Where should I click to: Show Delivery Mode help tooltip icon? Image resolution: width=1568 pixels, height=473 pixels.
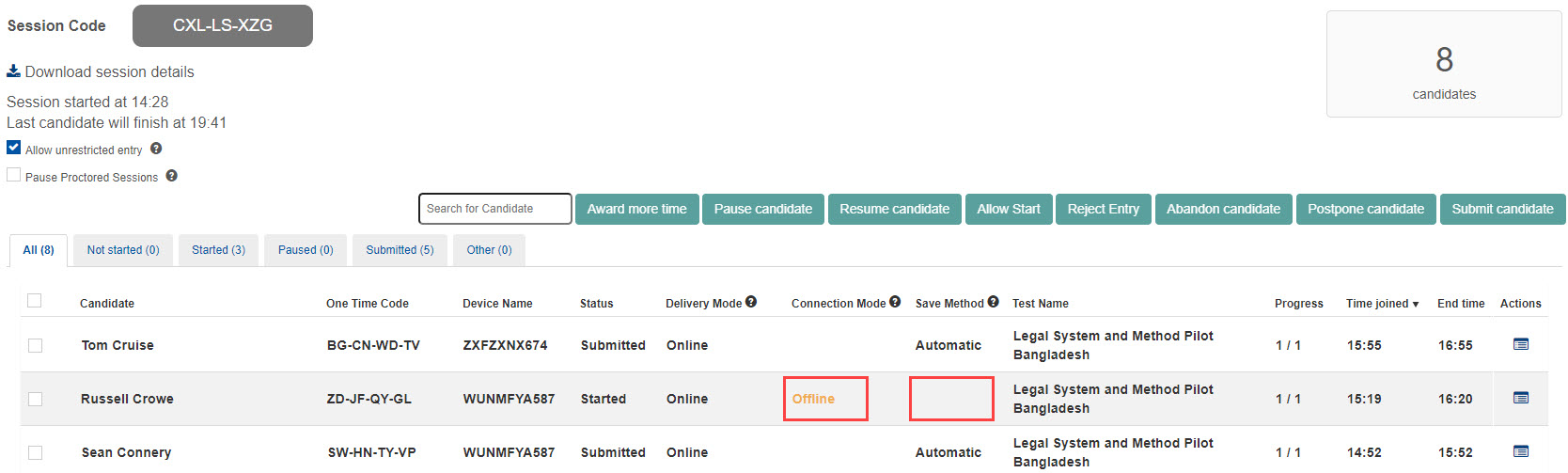click(x=751, y=302)
